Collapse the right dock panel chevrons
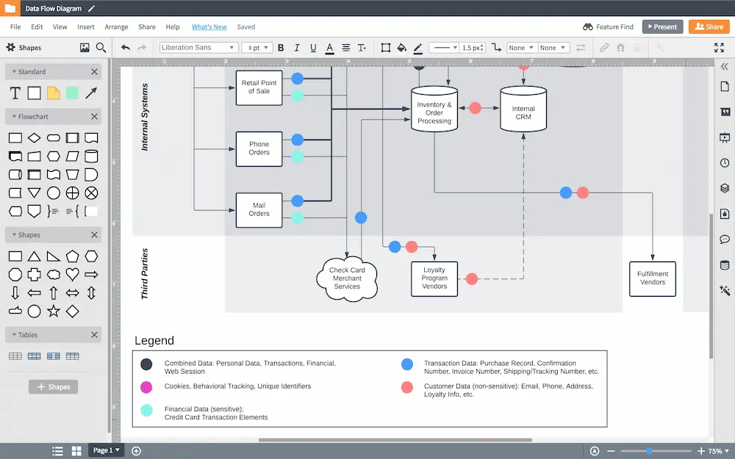Viewport: 735px width, 459px height. tap(724, 67)
